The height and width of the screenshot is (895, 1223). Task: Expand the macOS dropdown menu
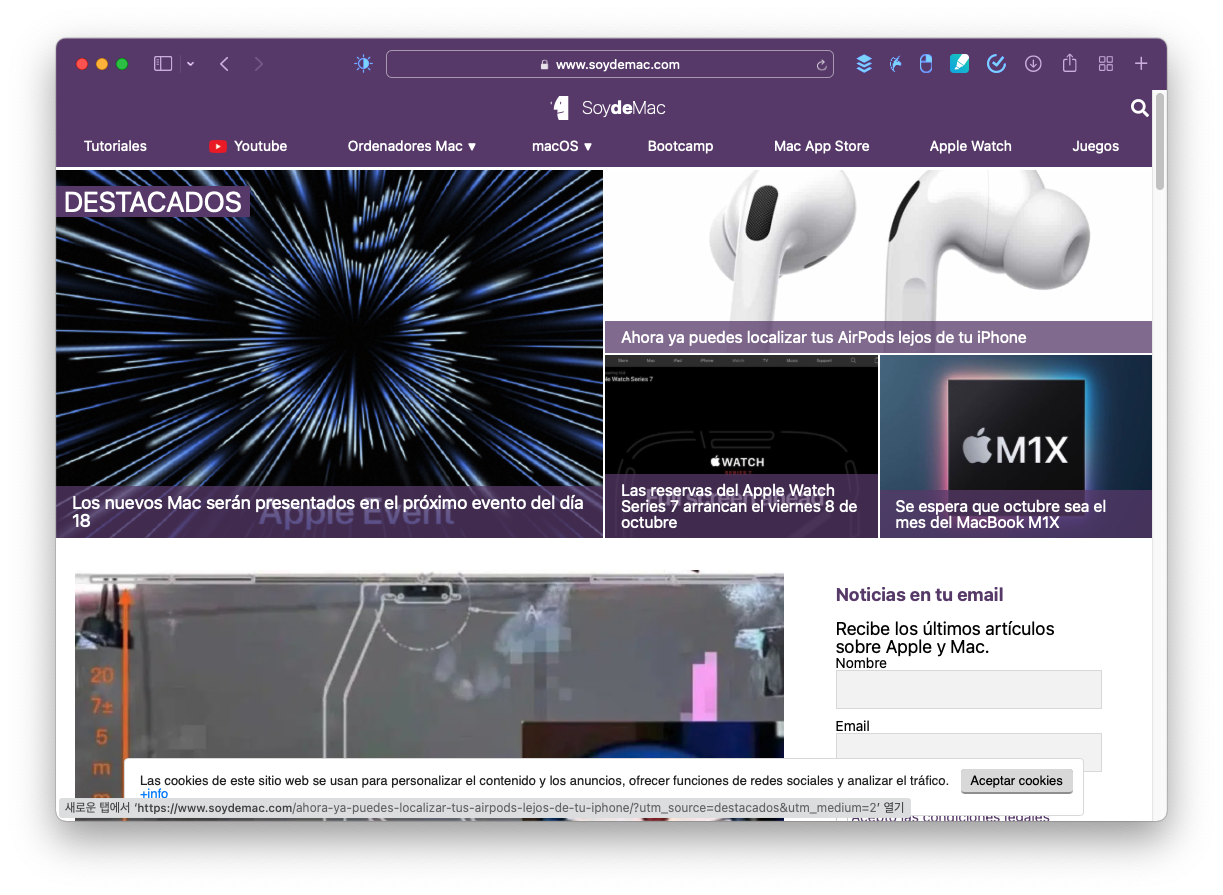[x=562, y=146]
